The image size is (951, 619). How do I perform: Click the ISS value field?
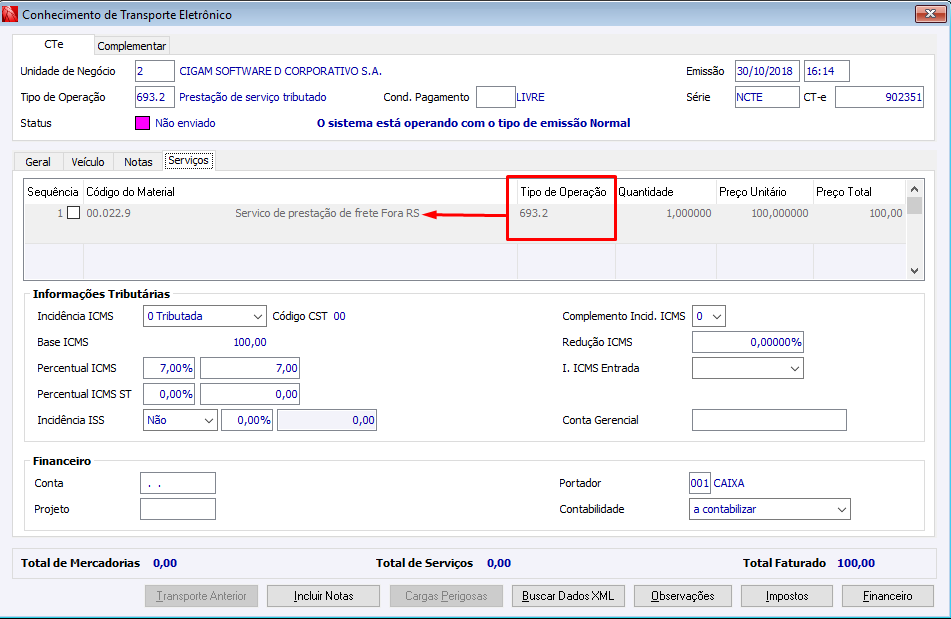[x=327, y=420]
